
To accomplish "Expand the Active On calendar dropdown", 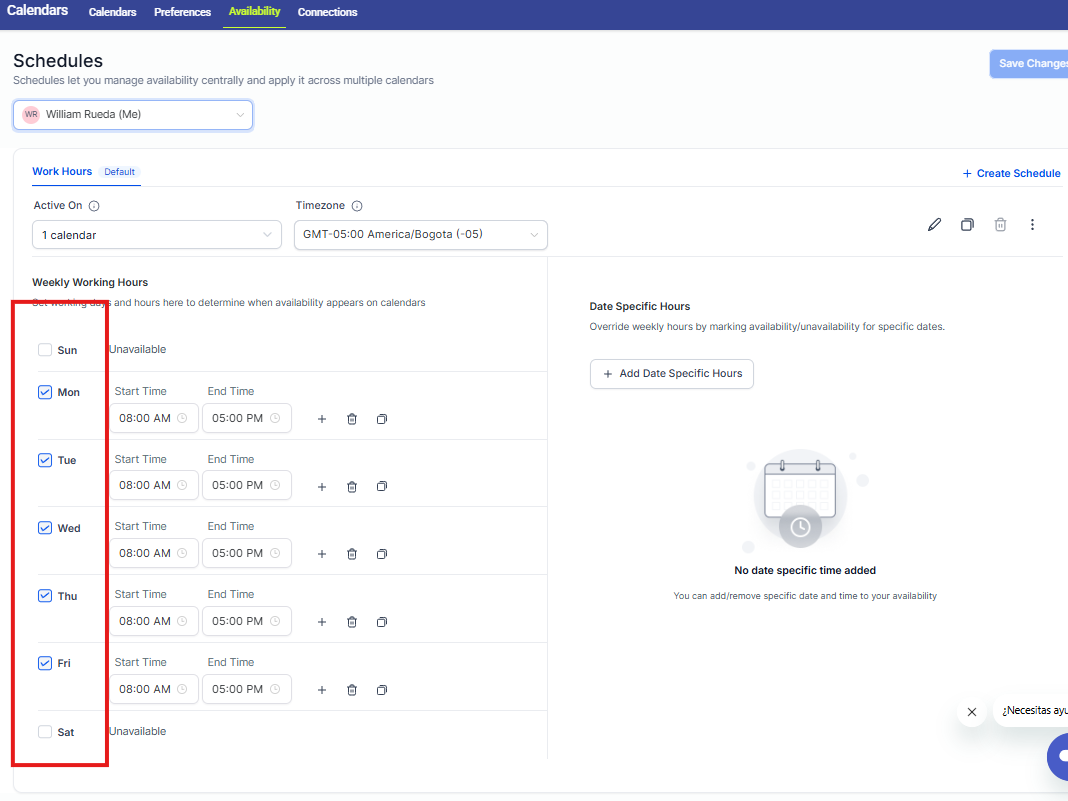I will tap(157, 235).
